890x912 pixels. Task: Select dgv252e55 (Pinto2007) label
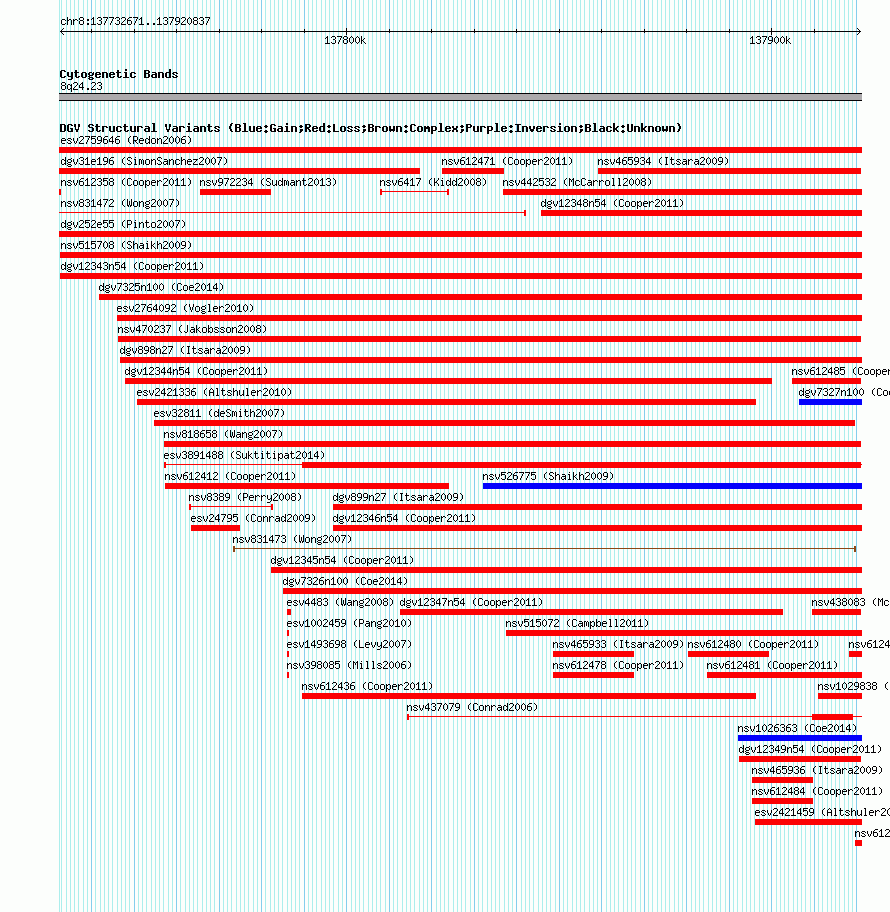click(x=123, y=224)
